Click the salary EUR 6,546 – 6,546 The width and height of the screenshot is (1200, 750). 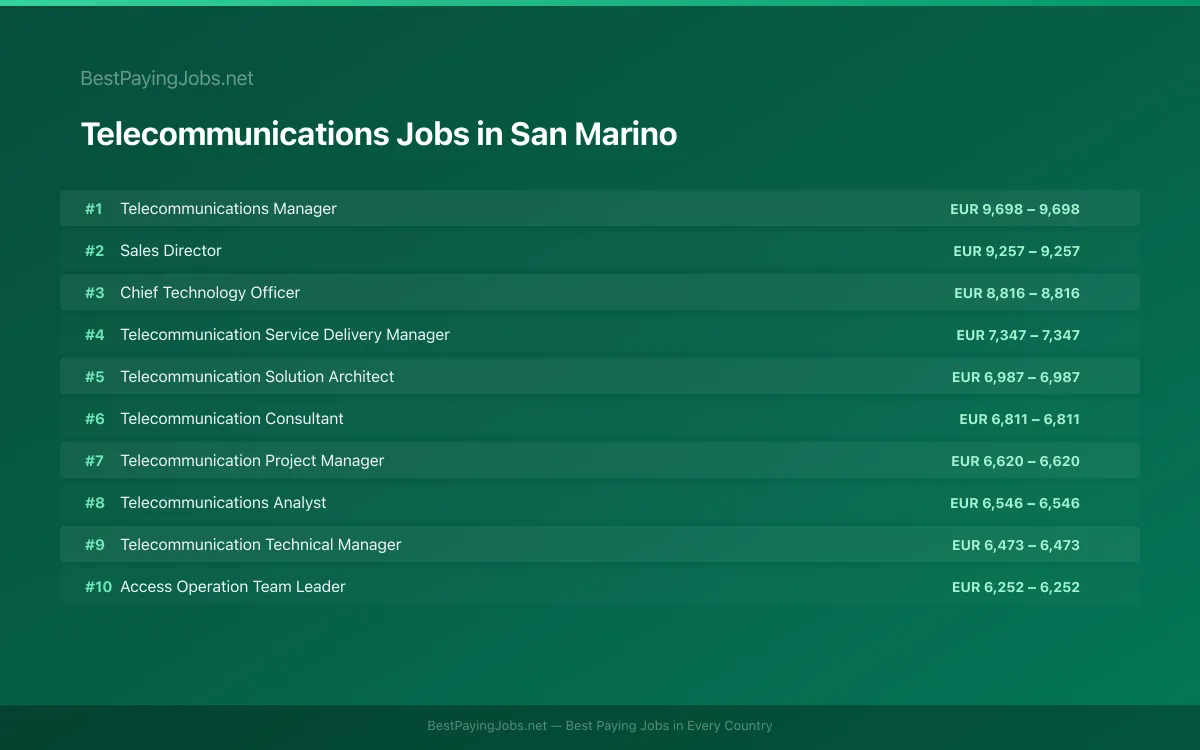1015,503
